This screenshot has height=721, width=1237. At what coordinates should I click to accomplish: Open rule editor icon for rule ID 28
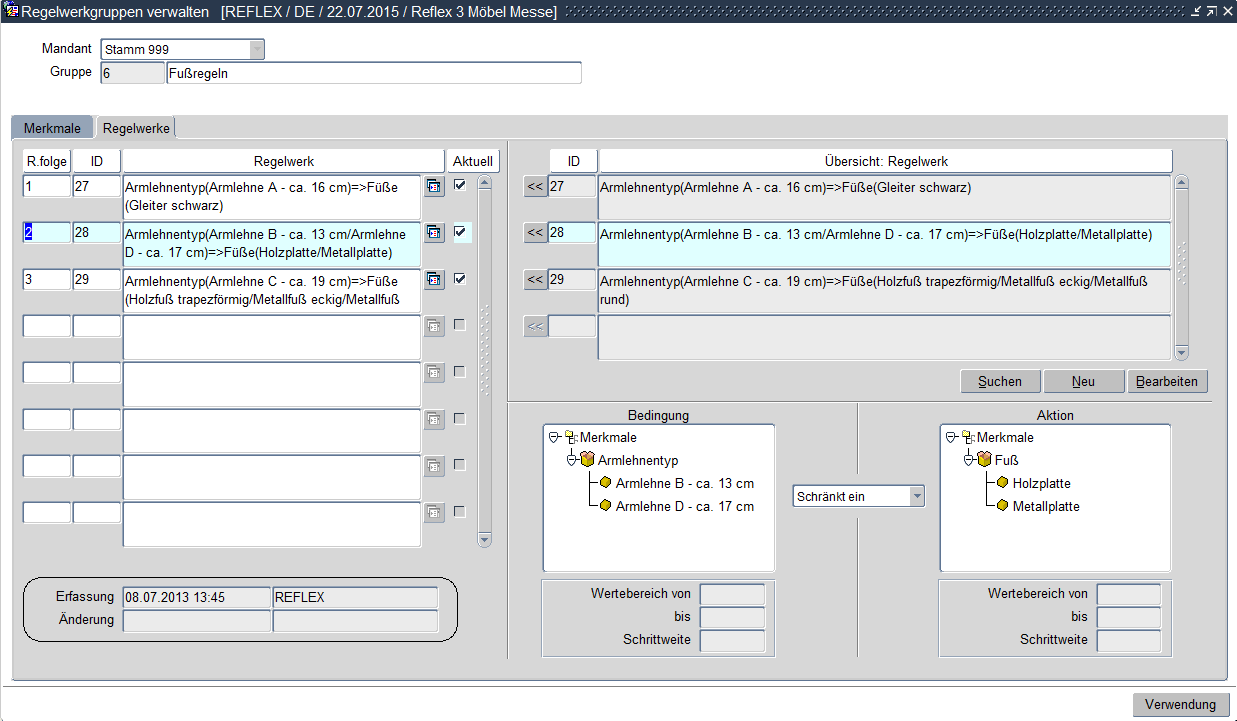[x=434, y=232]
